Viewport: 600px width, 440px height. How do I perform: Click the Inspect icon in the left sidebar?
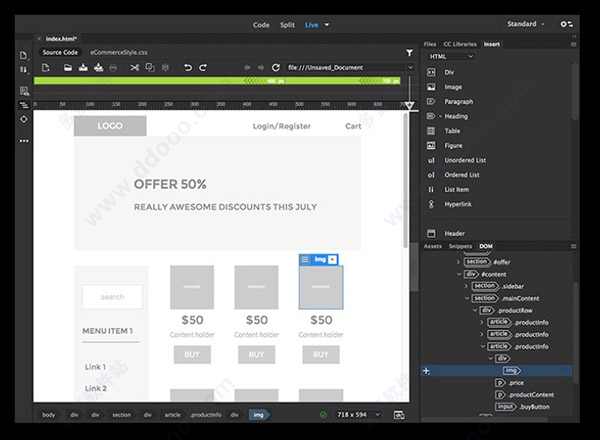click(x=24, y=91)
